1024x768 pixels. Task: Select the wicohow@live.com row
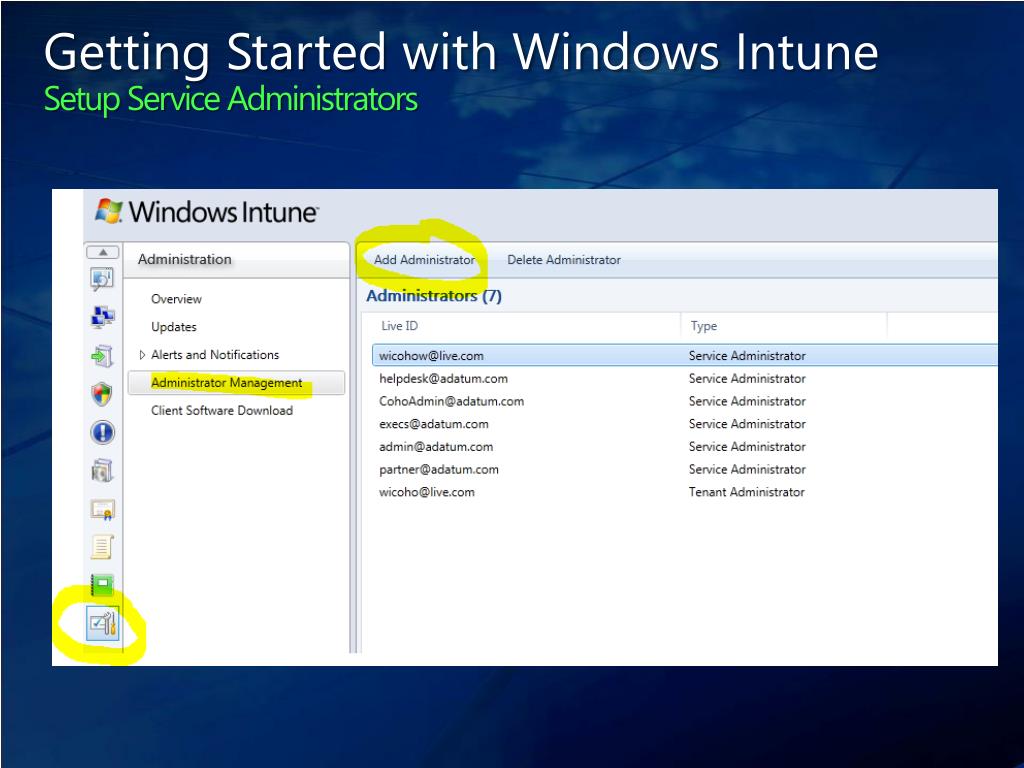684,356
